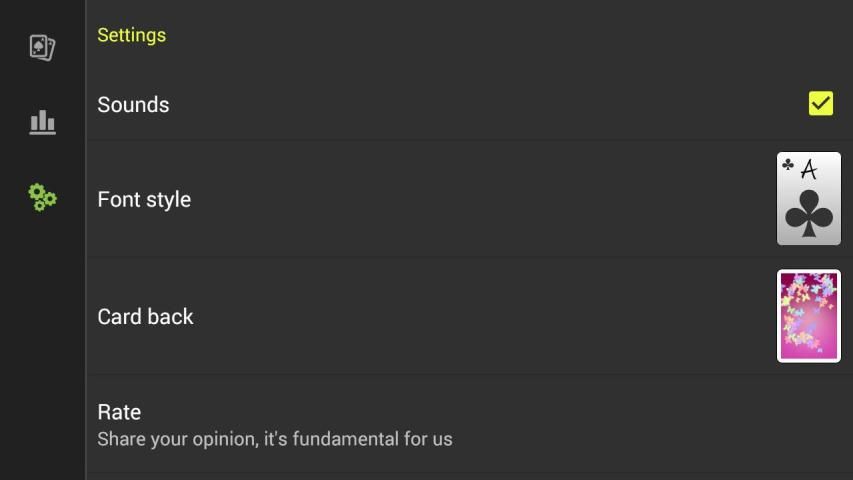
Task: Click the "Font style" label text
Action: click(144, 200)
